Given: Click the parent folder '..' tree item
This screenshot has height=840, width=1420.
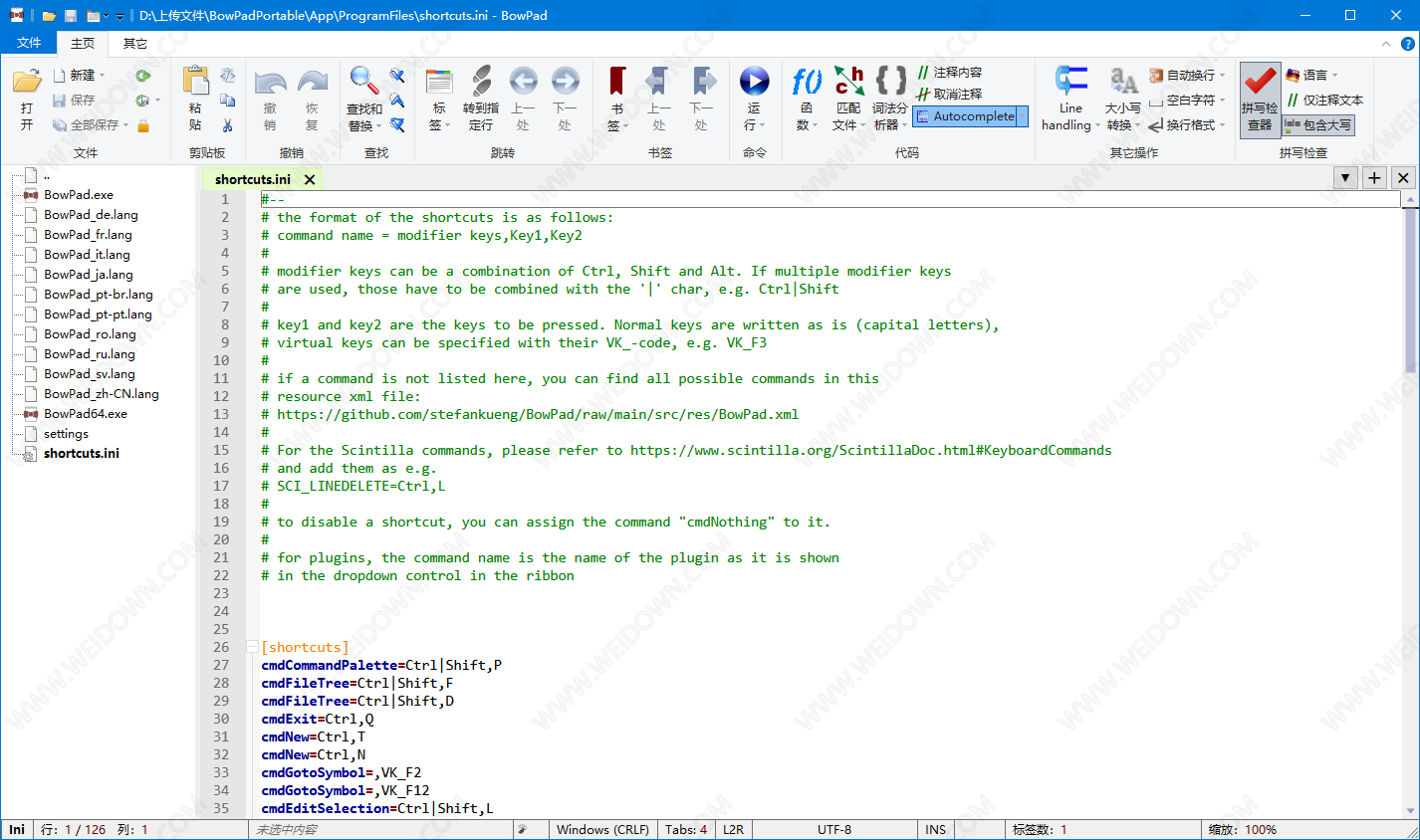Looking at the screenshot, I should pyautogui.click(x=46, y=175).
